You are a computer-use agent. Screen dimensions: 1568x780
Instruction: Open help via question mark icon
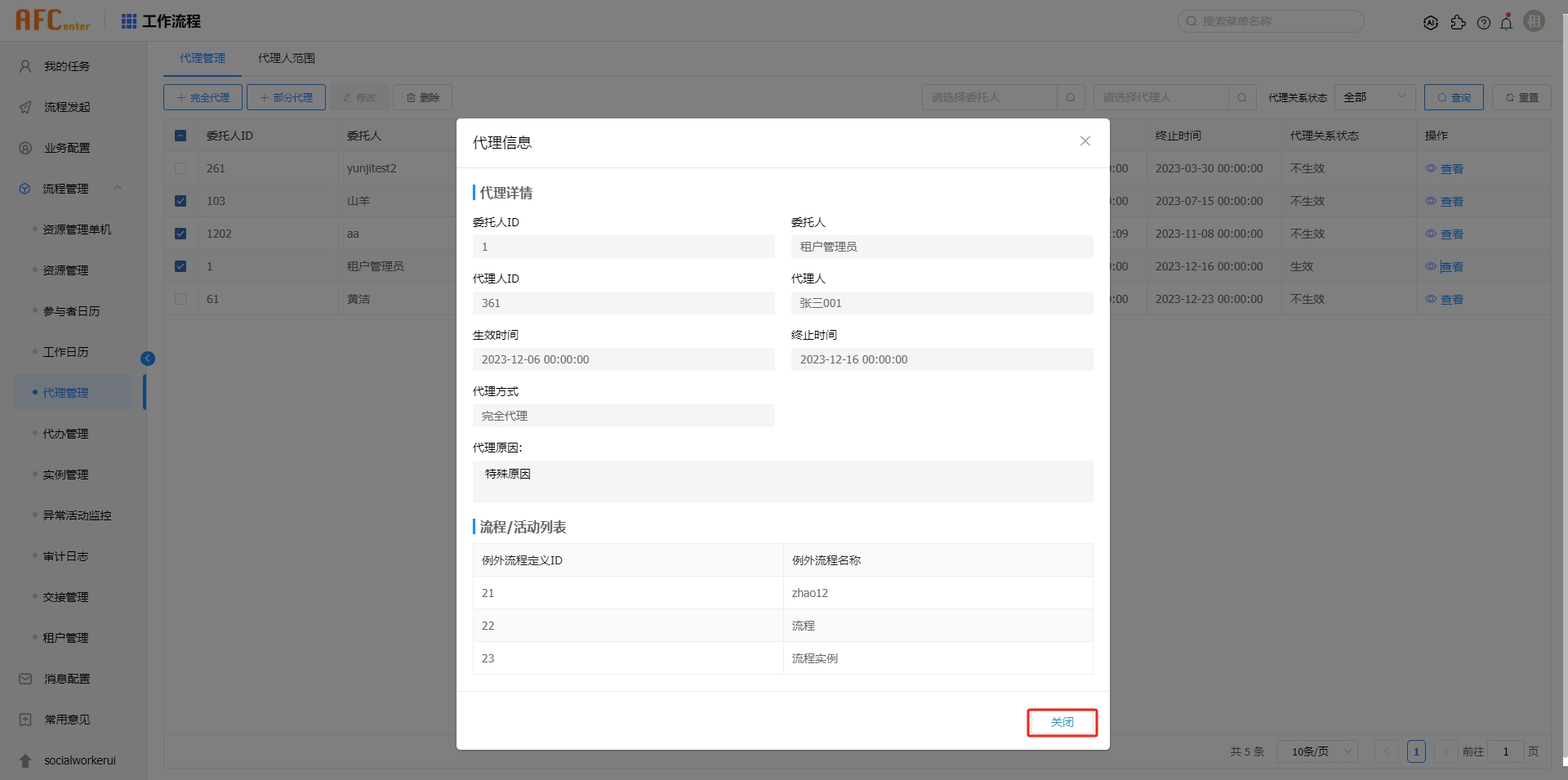click(x=1484, y=22)
